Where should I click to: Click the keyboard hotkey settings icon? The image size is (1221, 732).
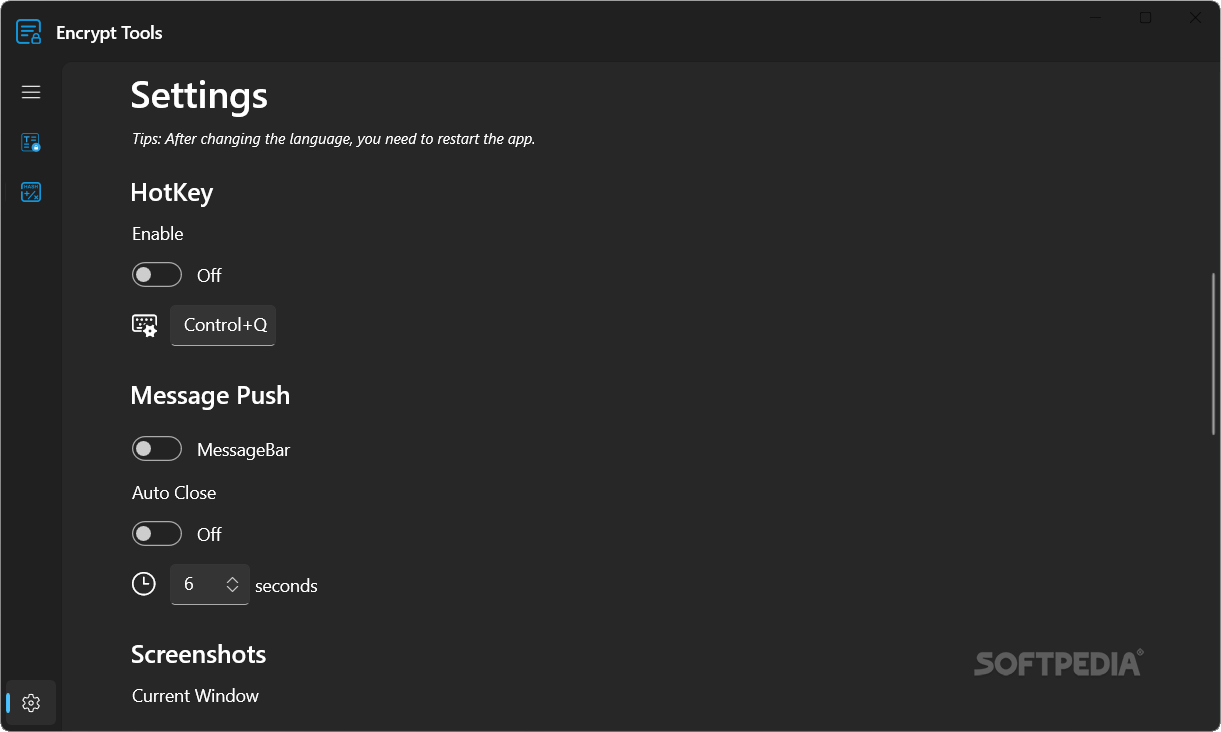145,325
